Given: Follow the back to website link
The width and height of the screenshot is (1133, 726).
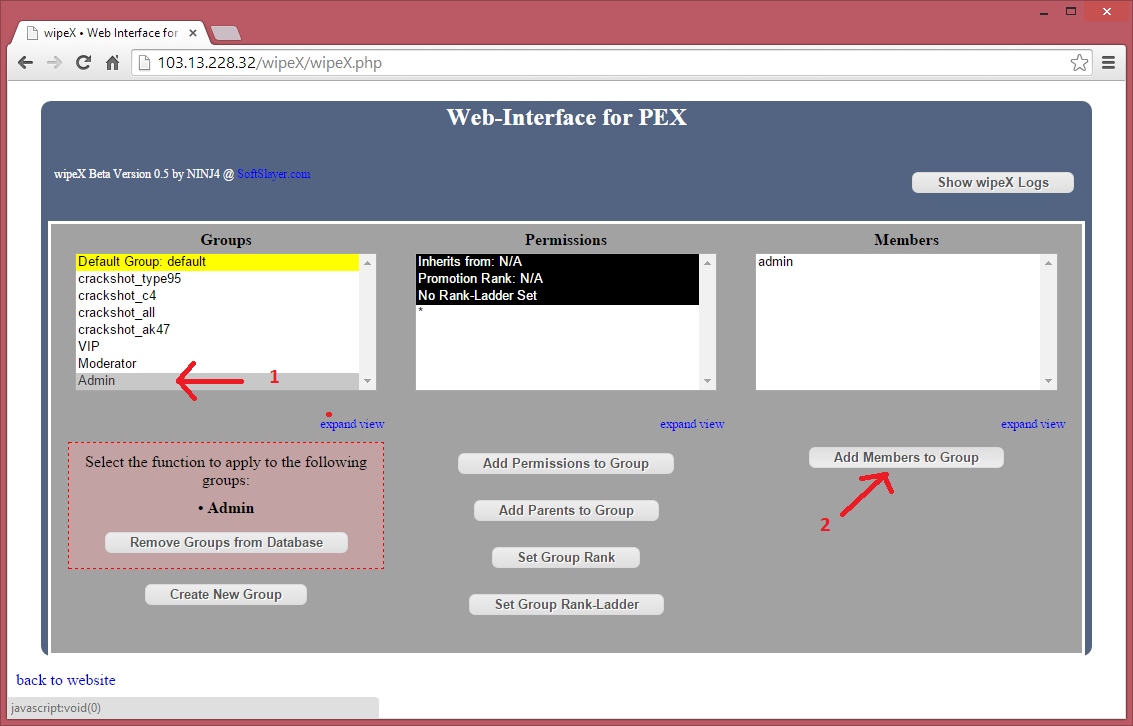Looking at the screenshot, I should (x=66, y=680).
